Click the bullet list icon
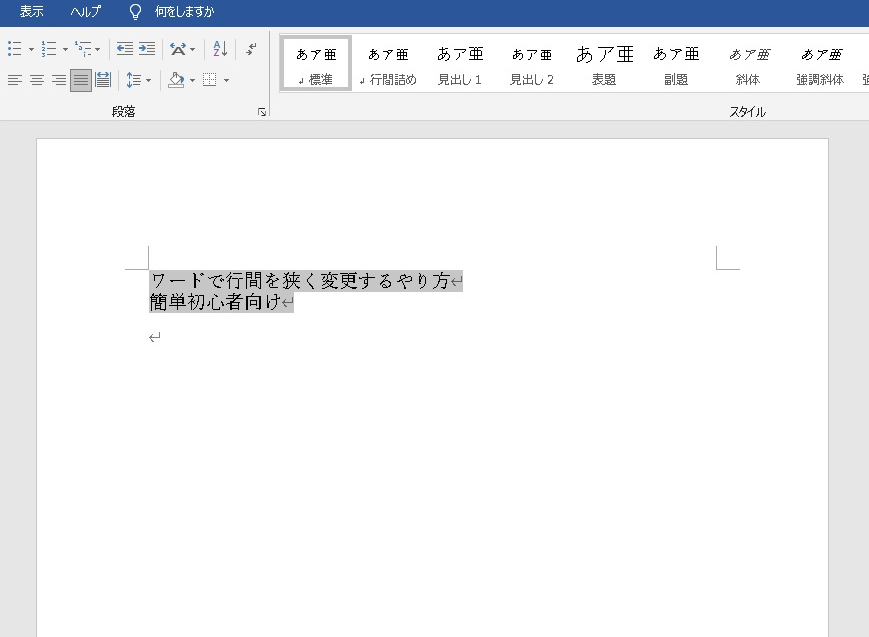 click(15, 49)
